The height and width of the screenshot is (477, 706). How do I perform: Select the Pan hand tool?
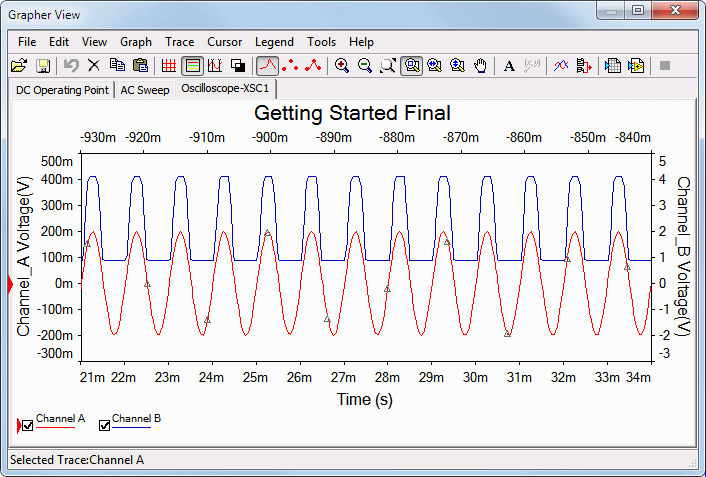(x=481, y=66)
